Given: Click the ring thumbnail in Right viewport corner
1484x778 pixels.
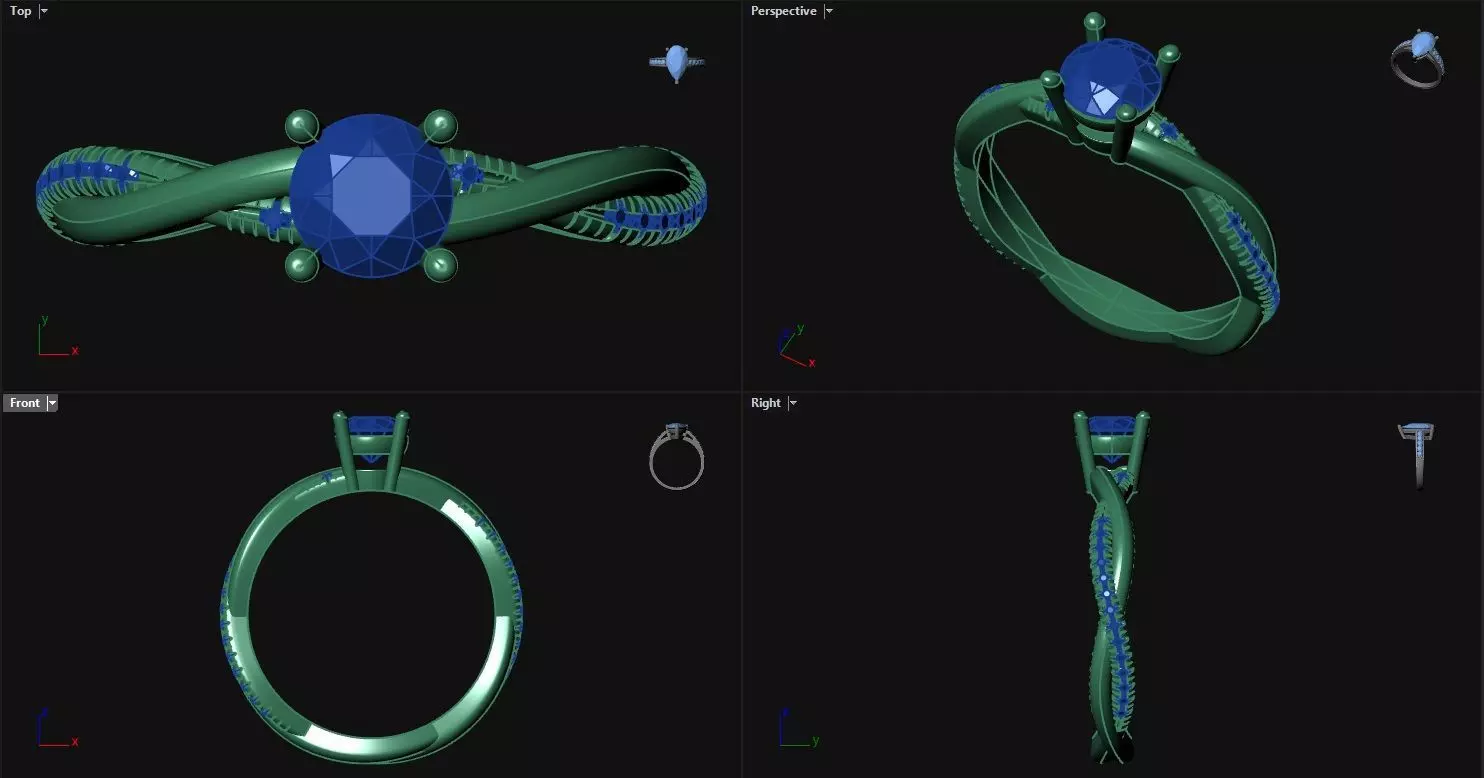Looking at the screenshot, I should [x=1418, y=456].
